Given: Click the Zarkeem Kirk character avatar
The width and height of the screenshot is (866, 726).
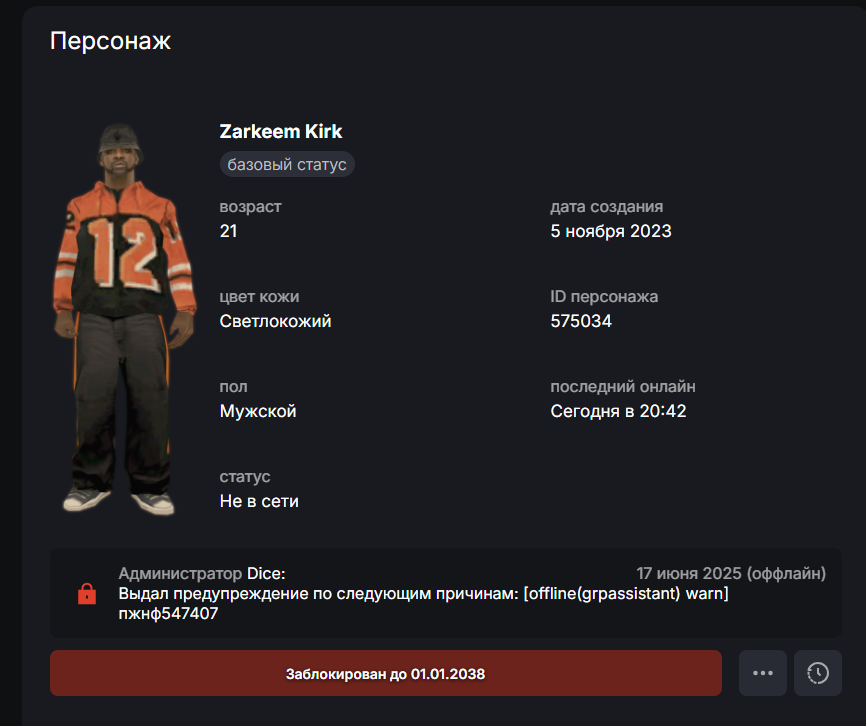Looking at the screenshot, I should pyautogui.click(x=124, y=319).
